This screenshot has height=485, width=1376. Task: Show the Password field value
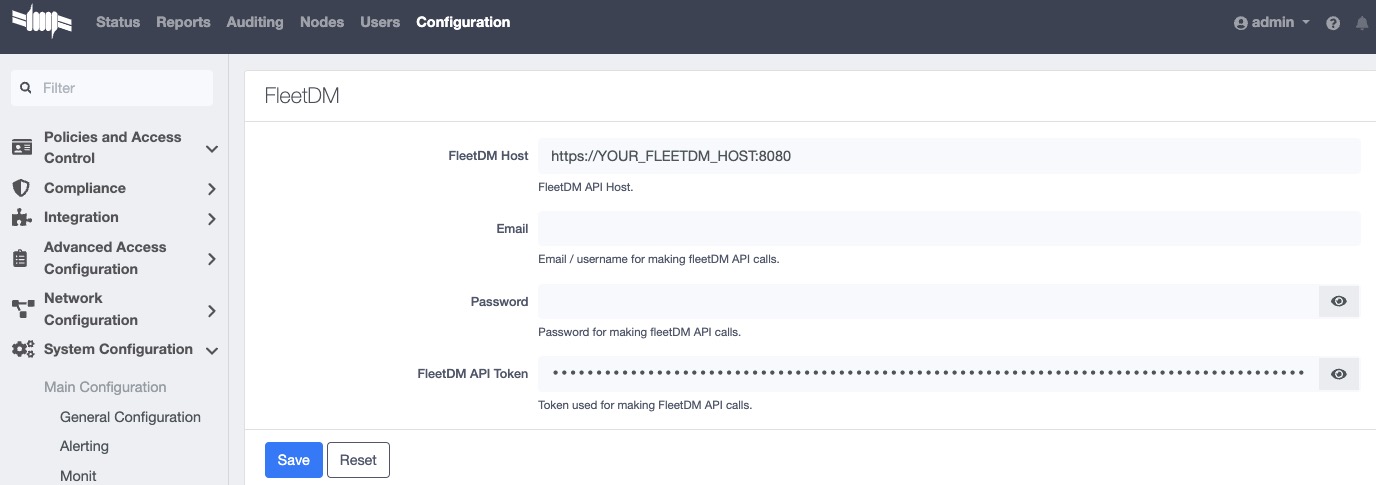(1339, 301)
